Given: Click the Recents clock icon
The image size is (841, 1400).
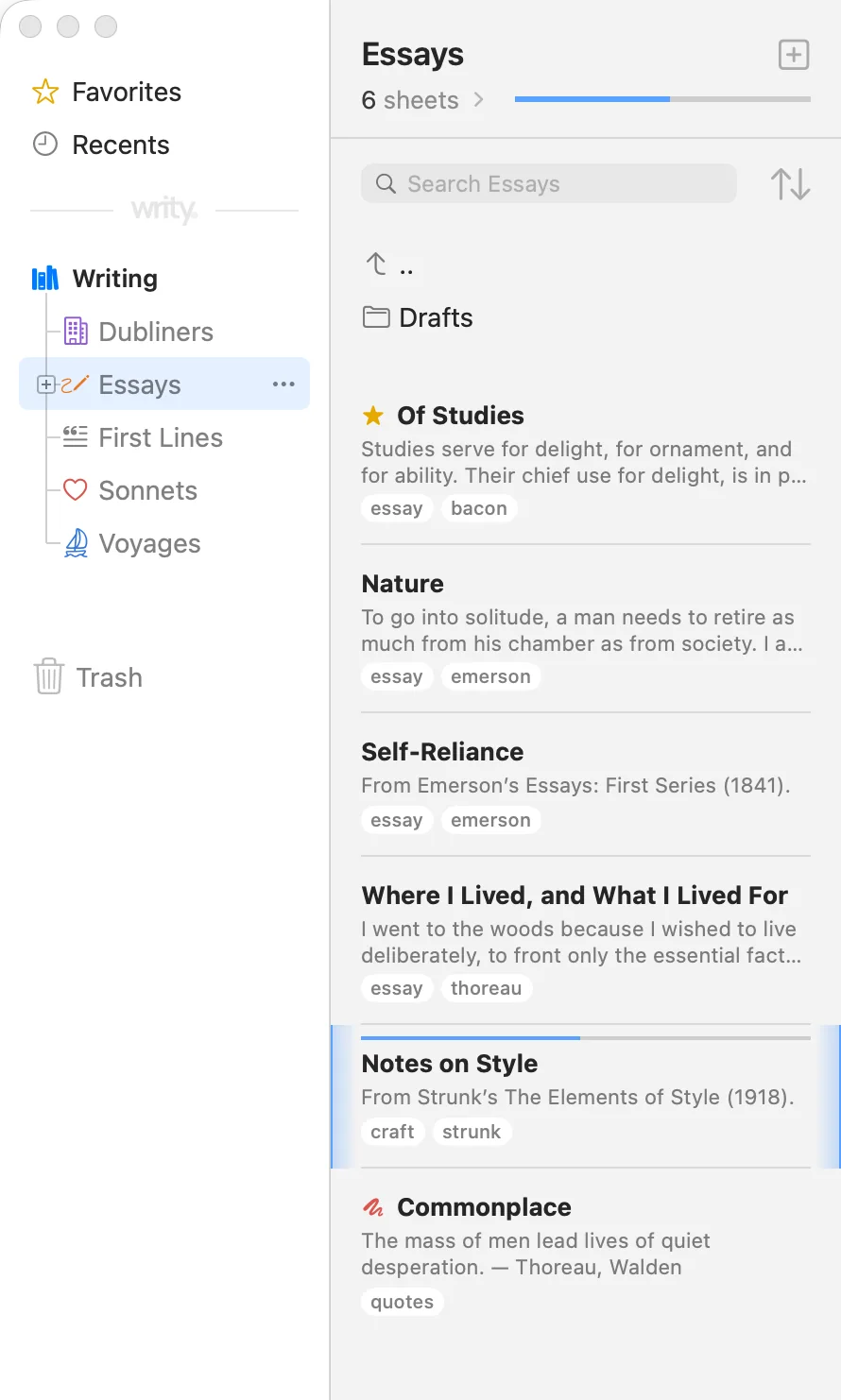Looking at the screenshot, I should pos(45,145).
